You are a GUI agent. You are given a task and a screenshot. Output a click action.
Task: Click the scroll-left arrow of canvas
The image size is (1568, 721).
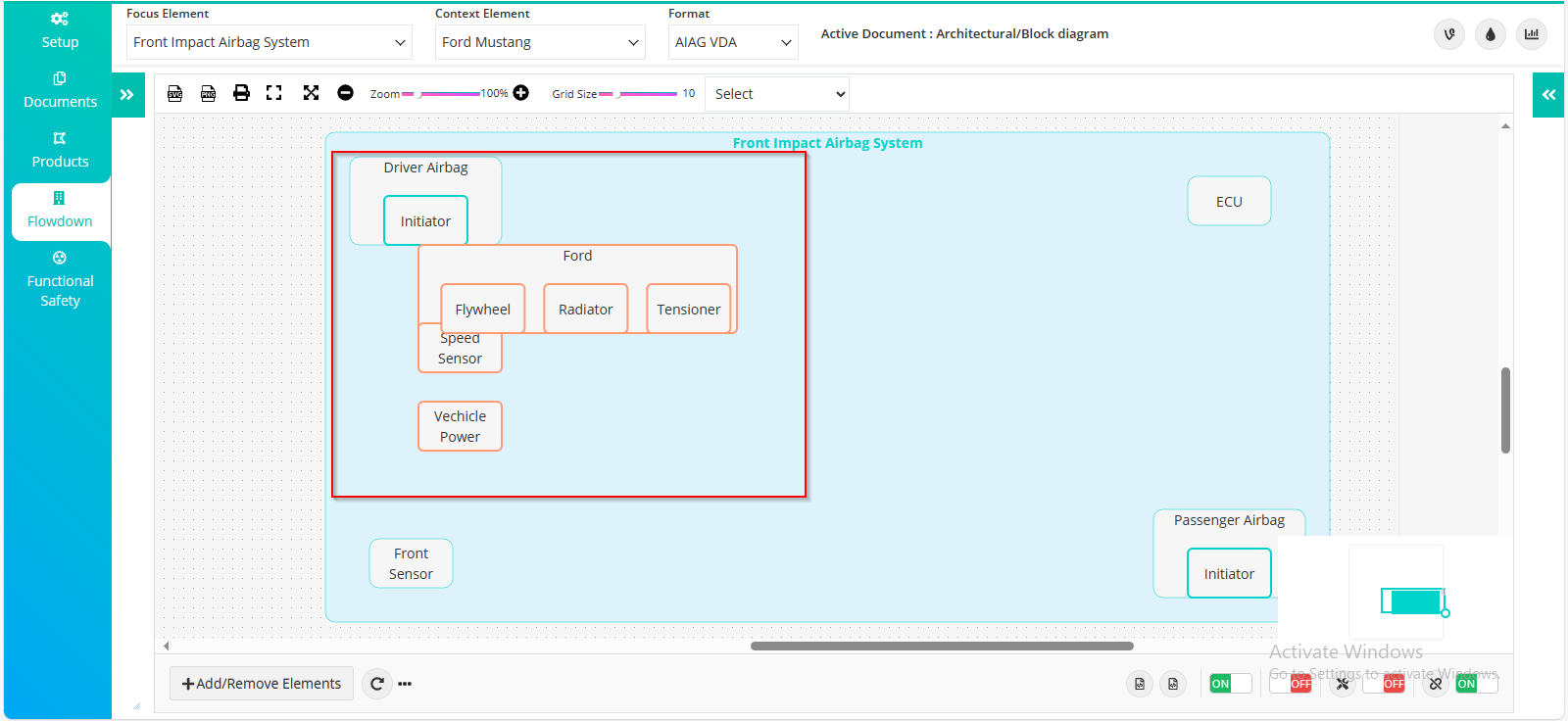click(x=167, y=646)
